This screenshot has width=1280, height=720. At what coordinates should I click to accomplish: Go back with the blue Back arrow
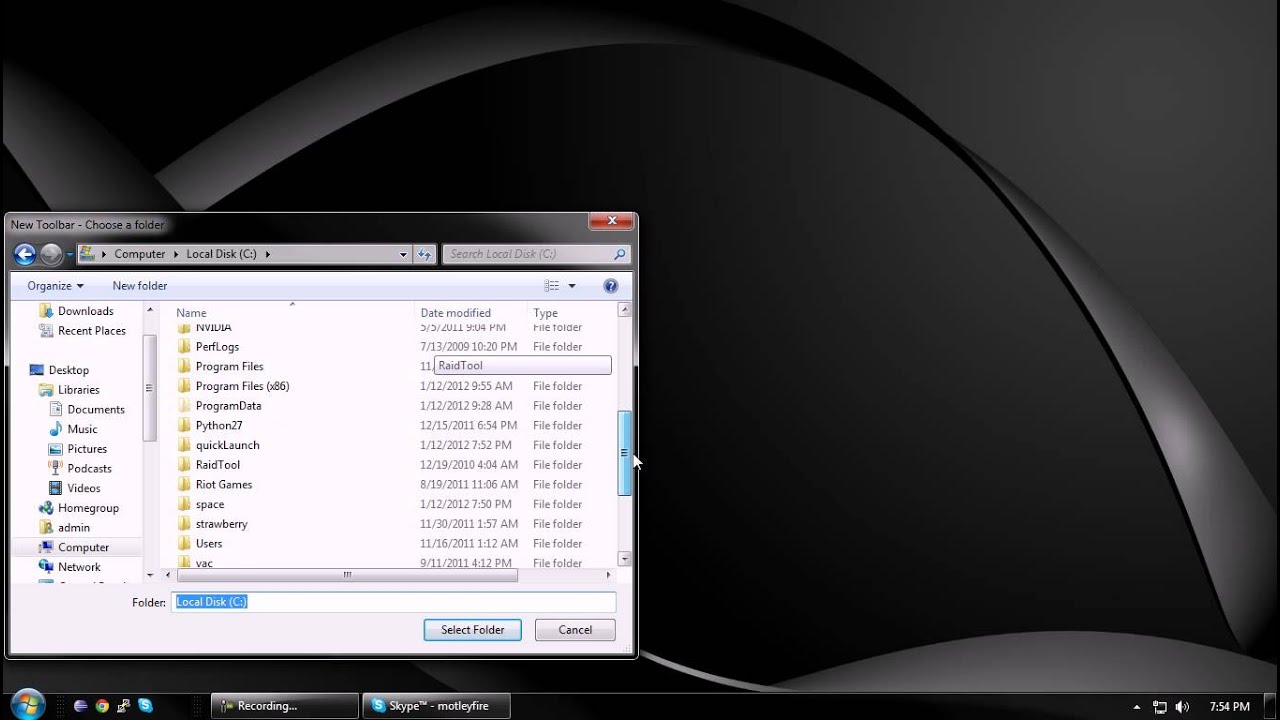pyautogui.click(x=25, y=254)
